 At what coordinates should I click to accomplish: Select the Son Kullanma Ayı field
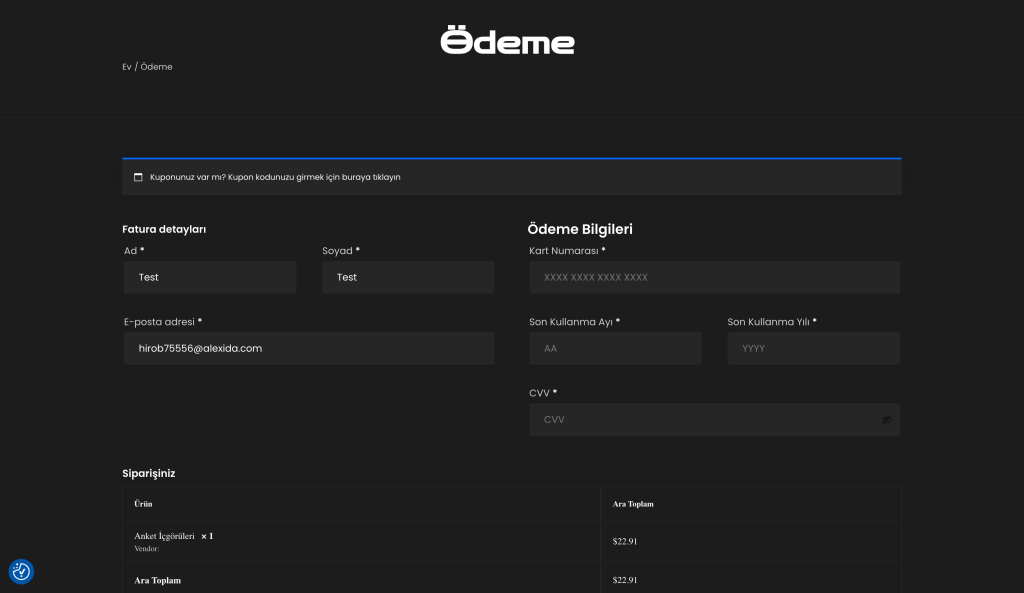click(x=615, y=348)
